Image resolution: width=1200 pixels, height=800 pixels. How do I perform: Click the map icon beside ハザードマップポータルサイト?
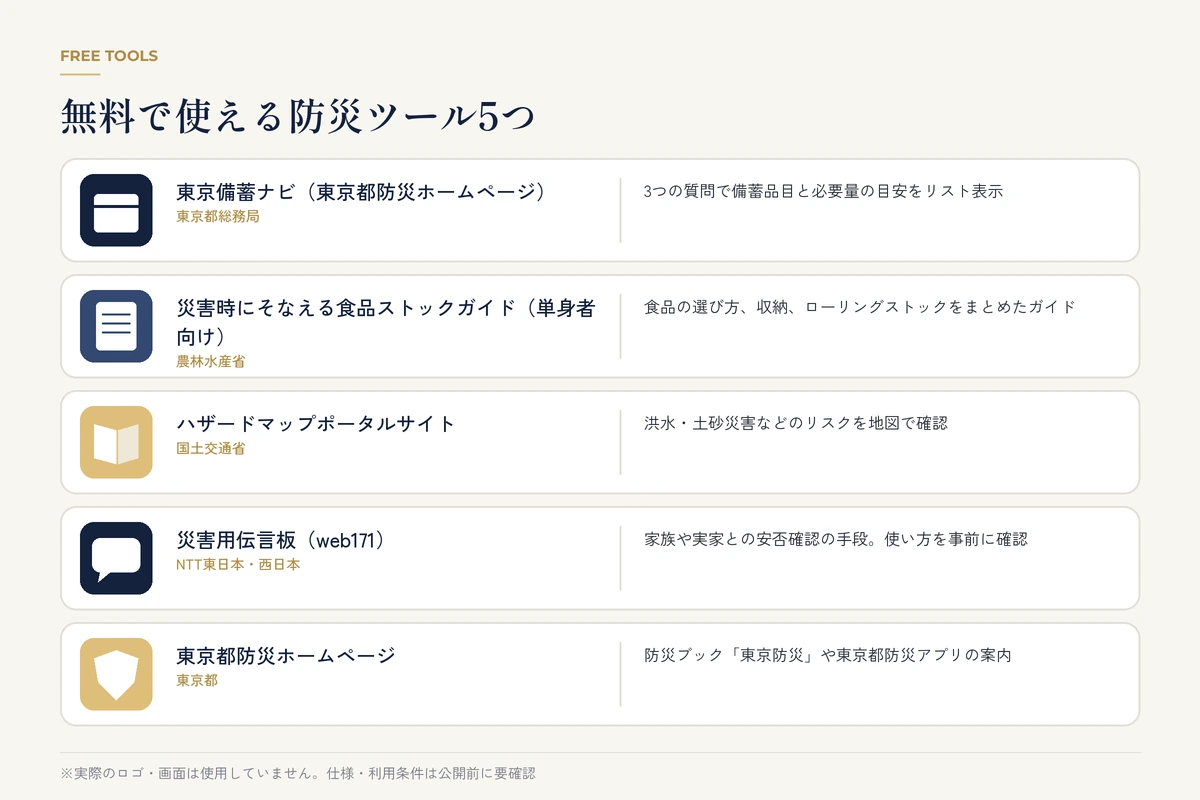(x=116, y=442)
